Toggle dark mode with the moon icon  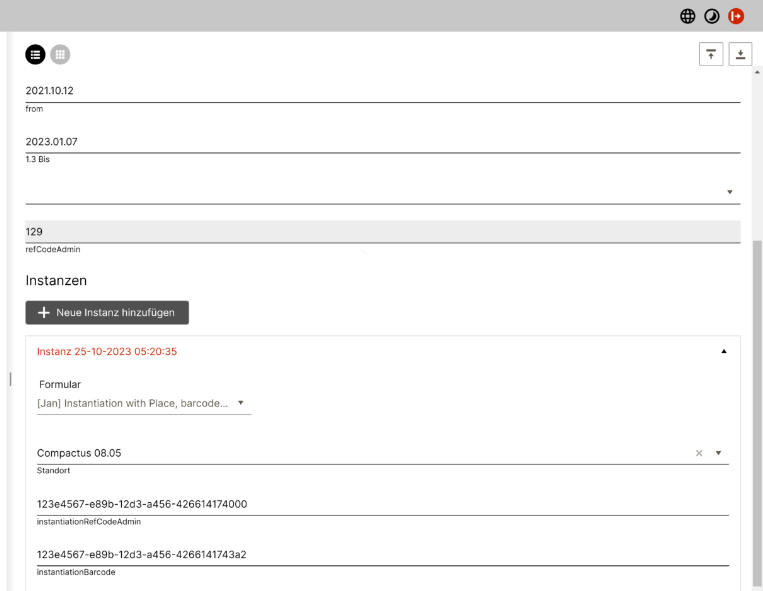tap(712, 16)
